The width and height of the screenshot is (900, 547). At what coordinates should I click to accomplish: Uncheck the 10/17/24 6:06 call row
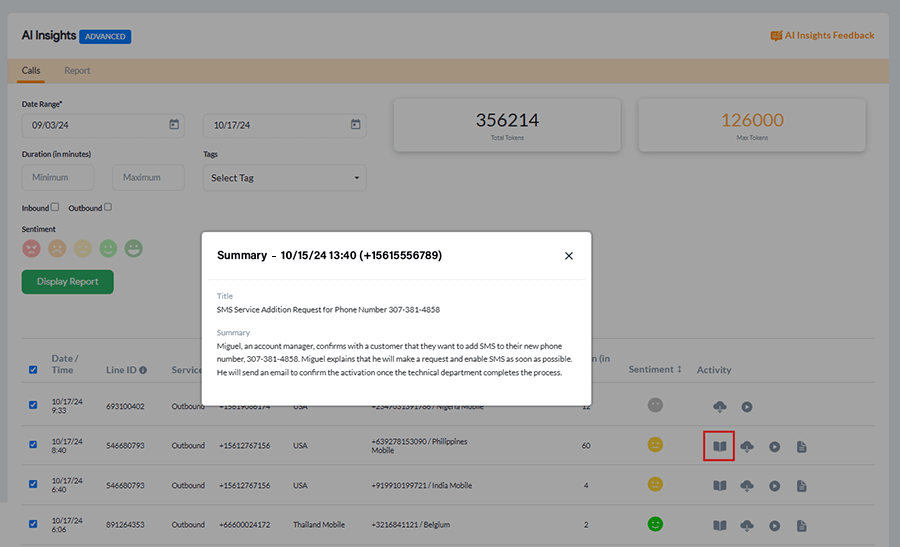click(33, 523)
